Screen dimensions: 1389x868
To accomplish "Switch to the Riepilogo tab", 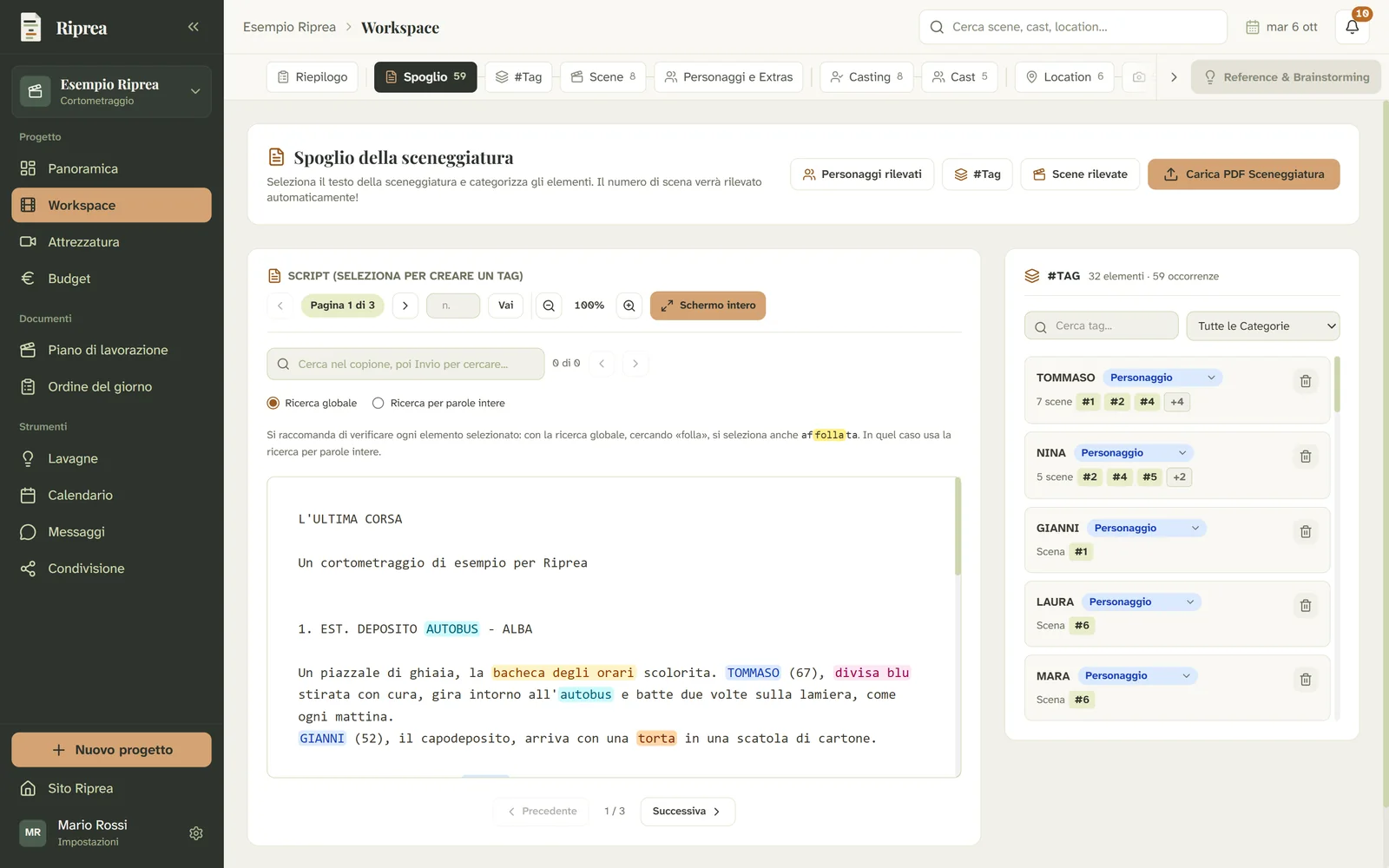I will coord(313,77).
